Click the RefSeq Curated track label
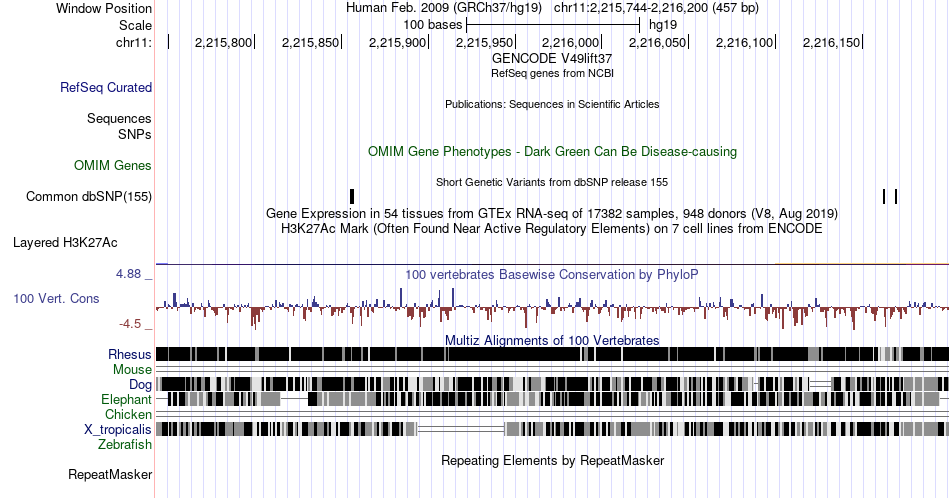 [106, 87]
